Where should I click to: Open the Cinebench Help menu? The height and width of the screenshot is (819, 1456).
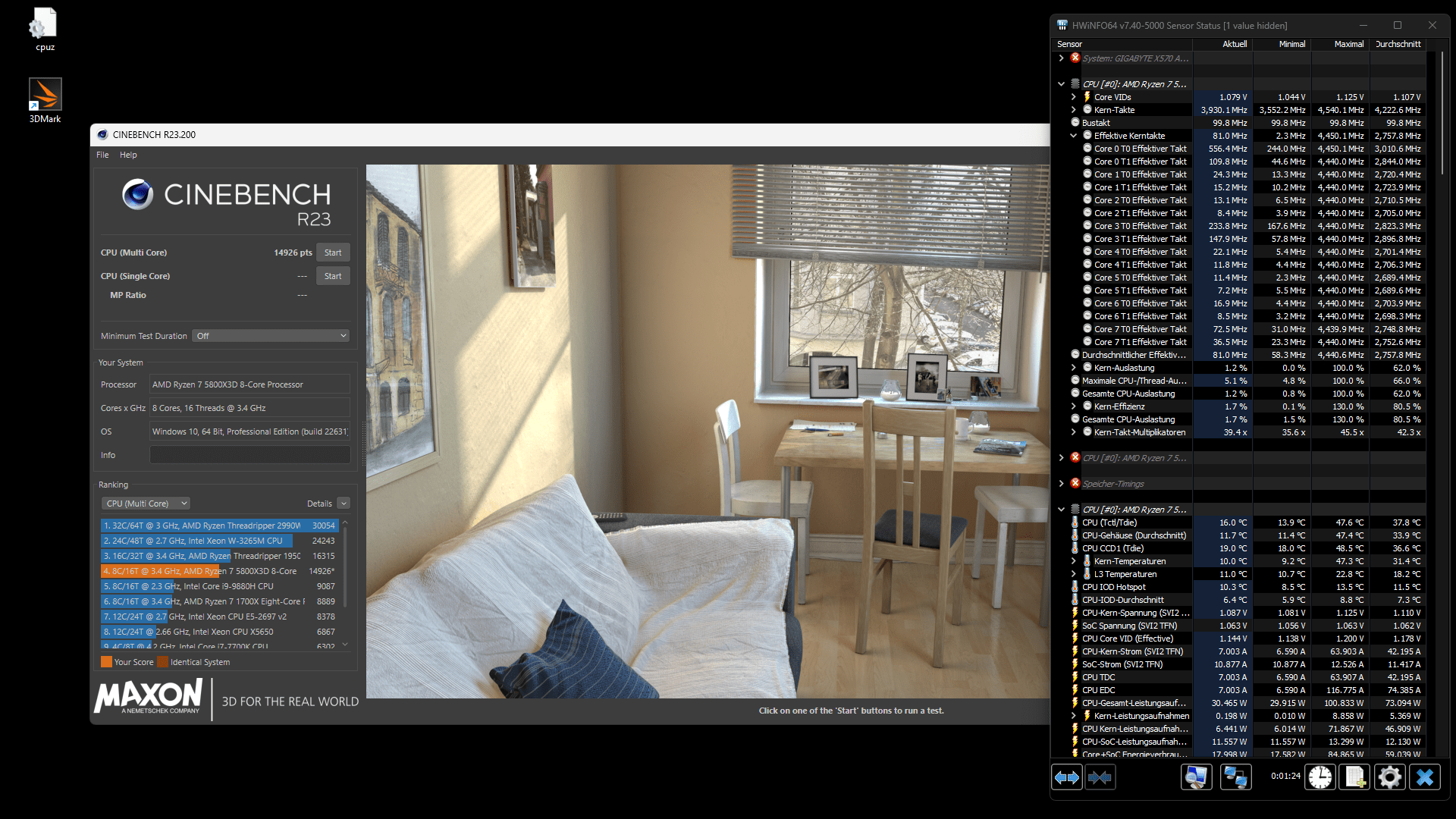(x=128, y=155)
